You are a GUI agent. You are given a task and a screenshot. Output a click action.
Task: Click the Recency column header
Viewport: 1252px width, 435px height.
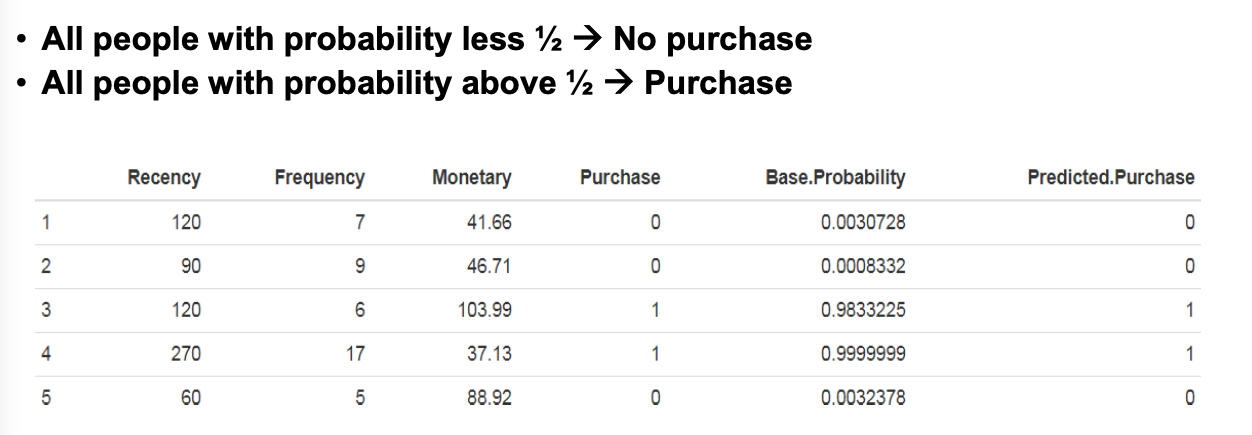[164, 178]
